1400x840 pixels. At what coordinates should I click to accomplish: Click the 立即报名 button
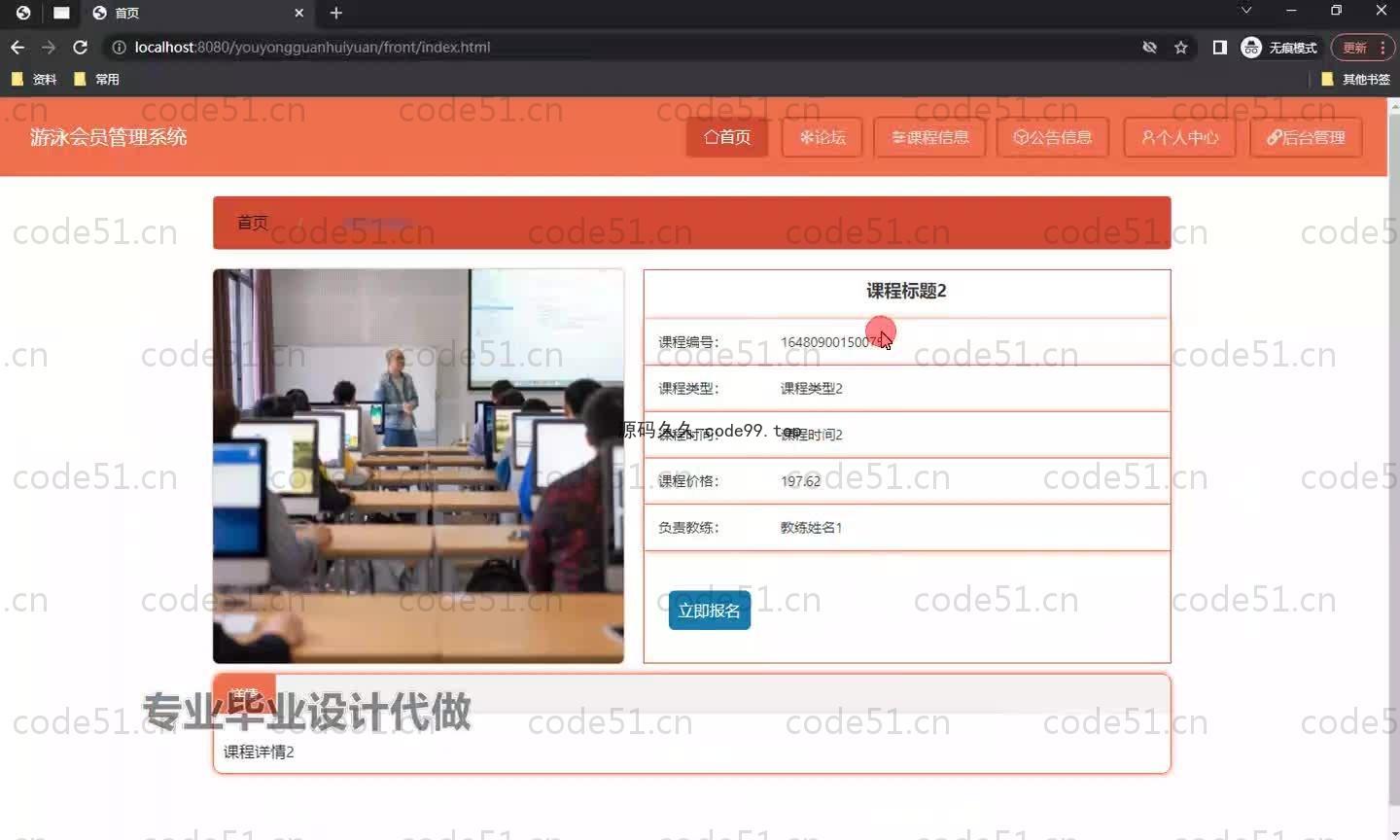[x=710, y=611]
